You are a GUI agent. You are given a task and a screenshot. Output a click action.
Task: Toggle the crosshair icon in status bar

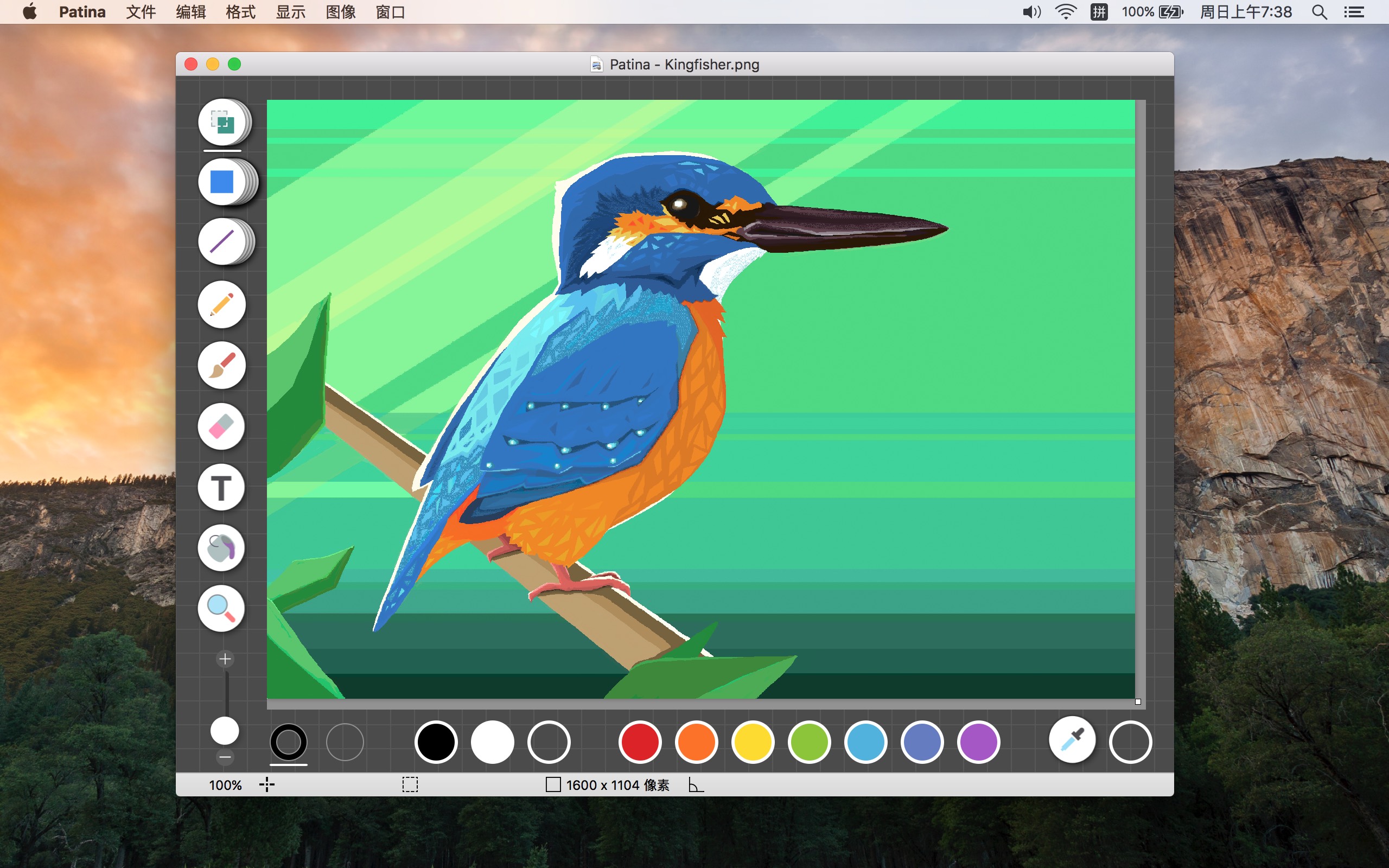[267, 785]
